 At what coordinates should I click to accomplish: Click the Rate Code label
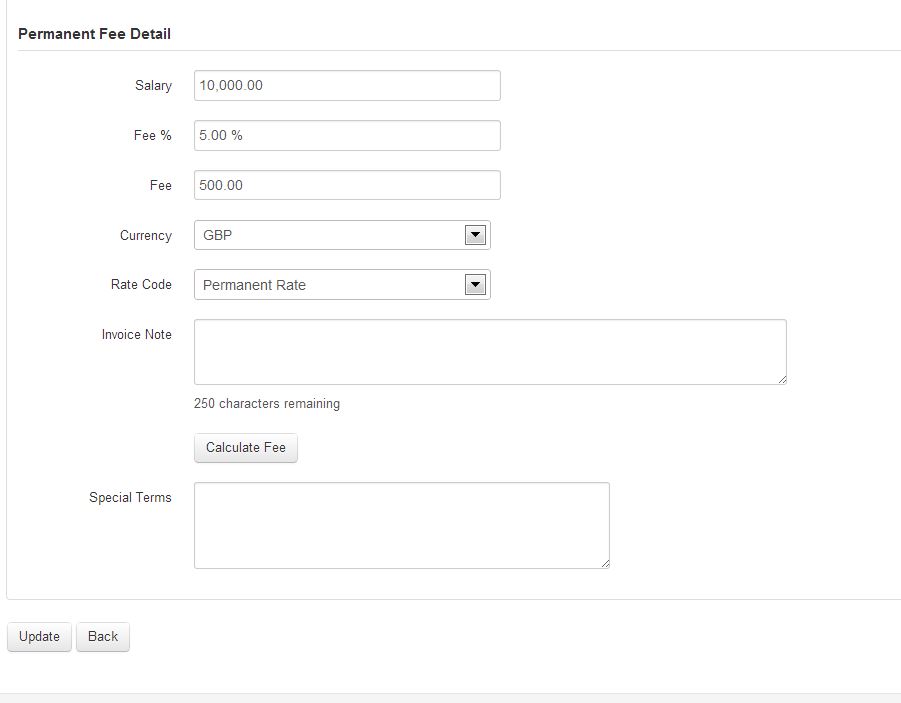pyautogui.click(x=141, y=285)
